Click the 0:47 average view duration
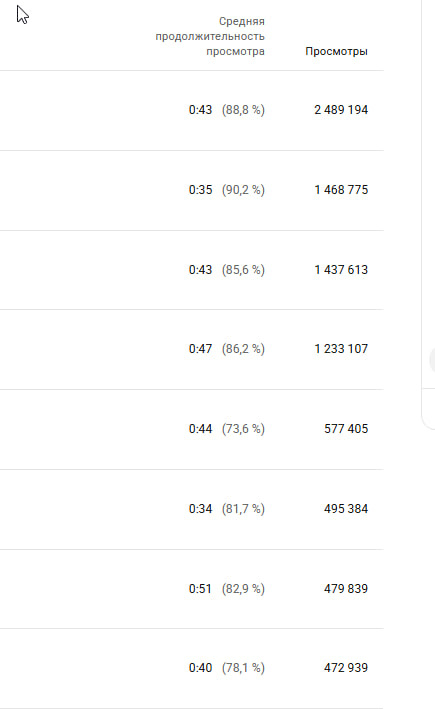 point(200,349)
